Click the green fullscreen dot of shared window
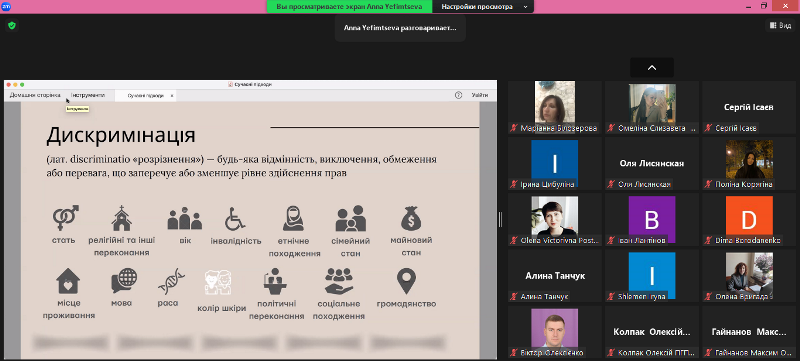The width and height of the screenshot is (800, 361). 22,84
